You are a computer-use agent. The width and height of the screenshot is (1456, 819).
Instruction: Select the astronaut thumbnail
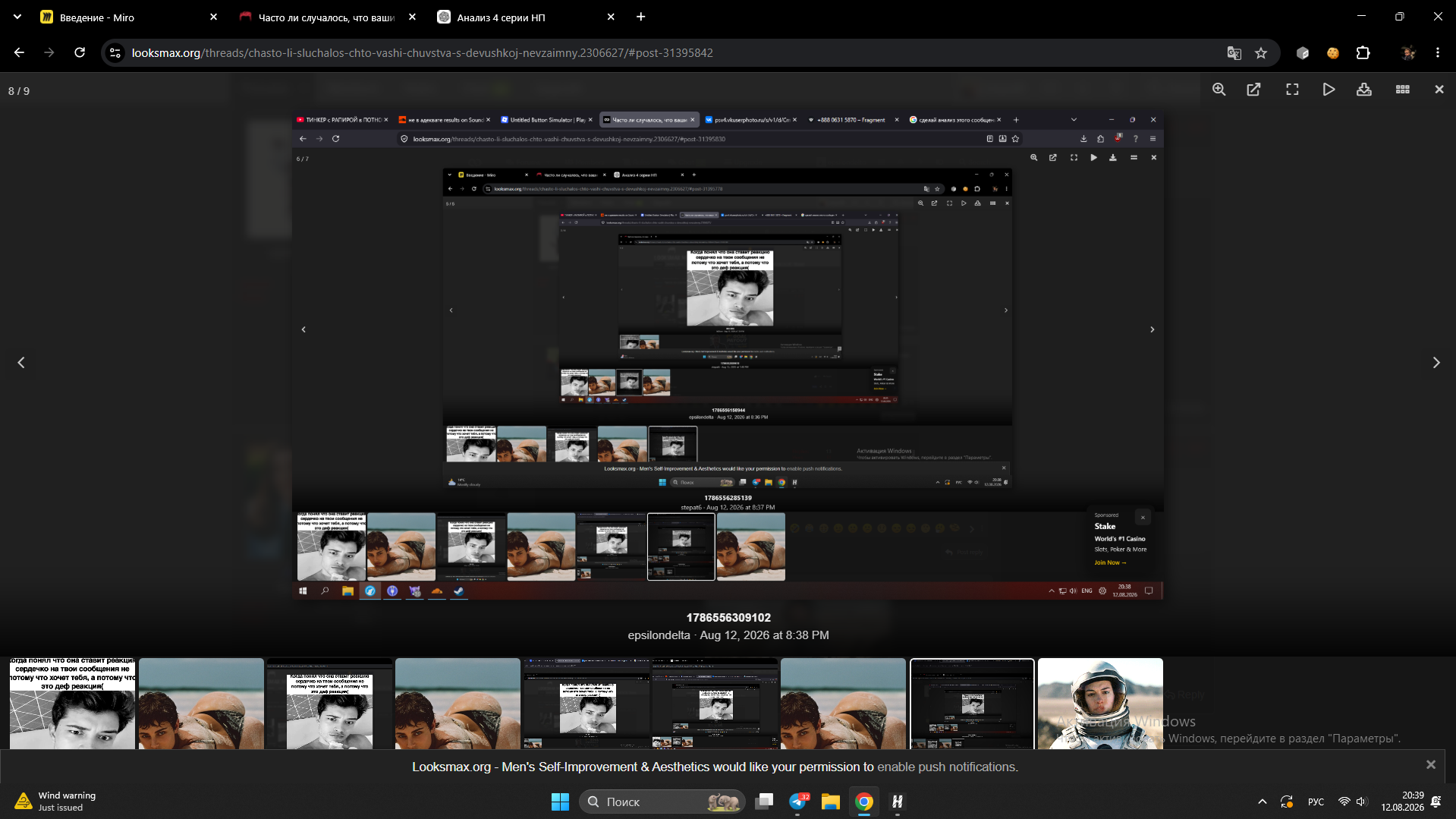coord(1100,704)
